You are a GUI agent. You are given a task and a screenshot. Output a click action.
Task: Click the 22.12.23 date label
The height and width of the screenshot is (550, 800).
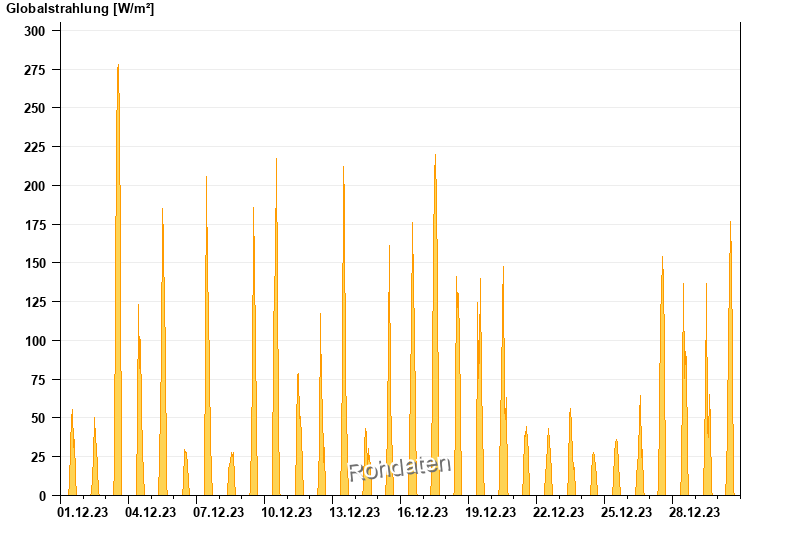tap(558, 512)
